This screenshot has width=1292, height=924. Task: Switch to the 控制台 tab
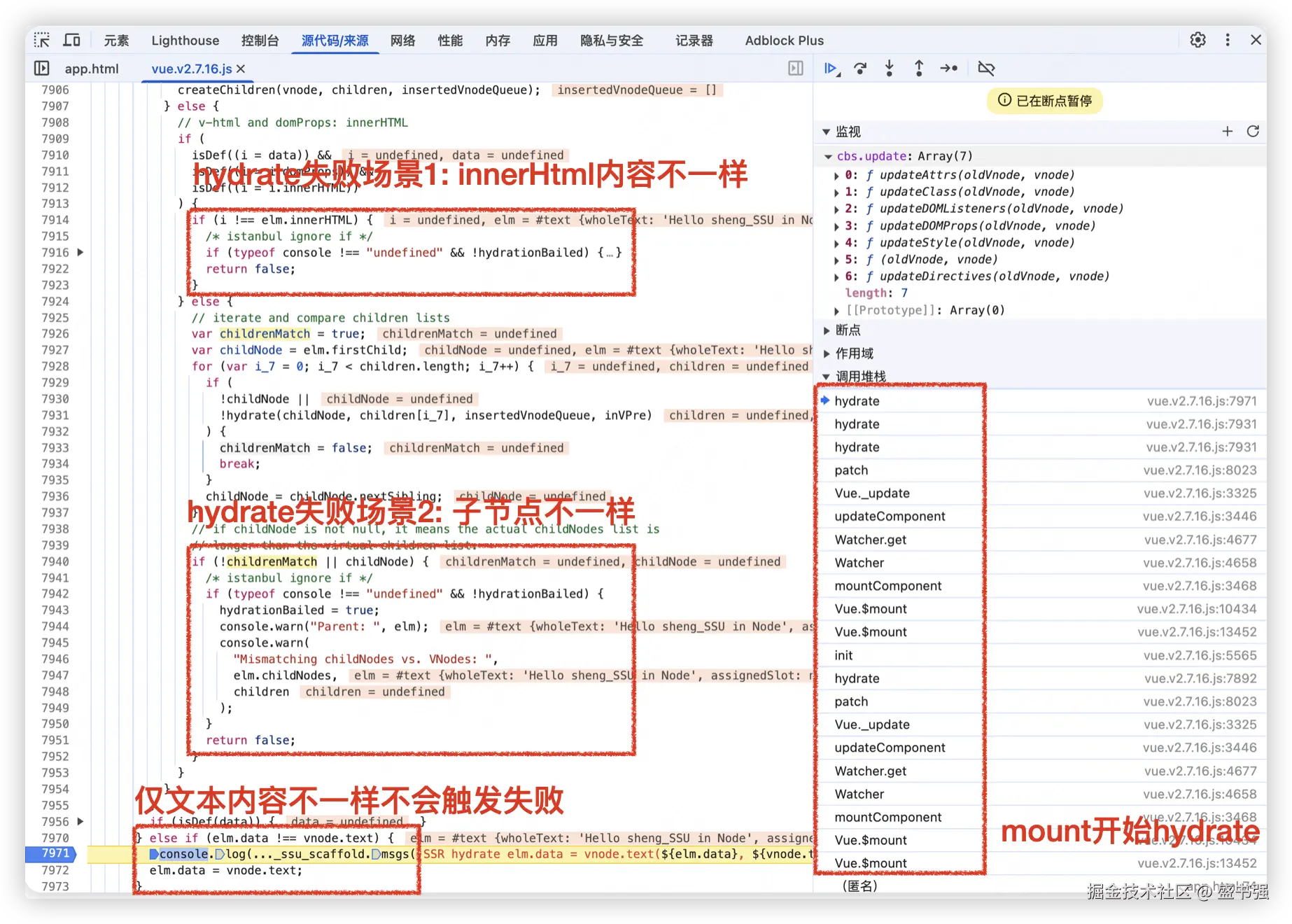[260, 41]
